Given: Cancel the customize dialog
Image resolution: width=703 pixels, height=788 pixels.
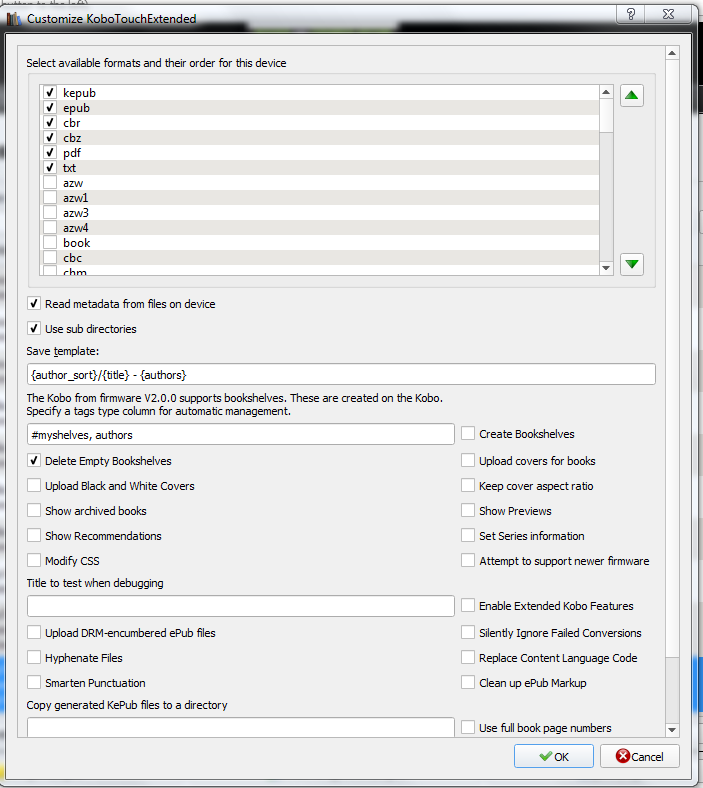Looking at the screenshot, I should point(640,756).
